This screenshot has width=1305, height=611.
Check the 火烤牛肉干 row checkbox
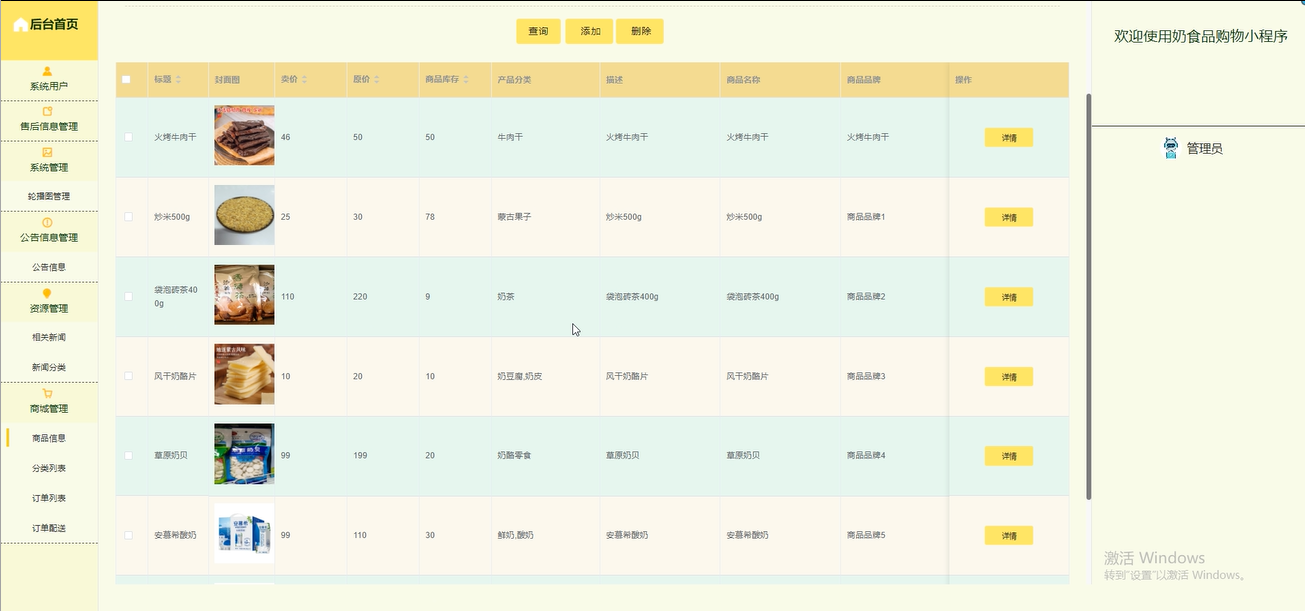point(128,137)
